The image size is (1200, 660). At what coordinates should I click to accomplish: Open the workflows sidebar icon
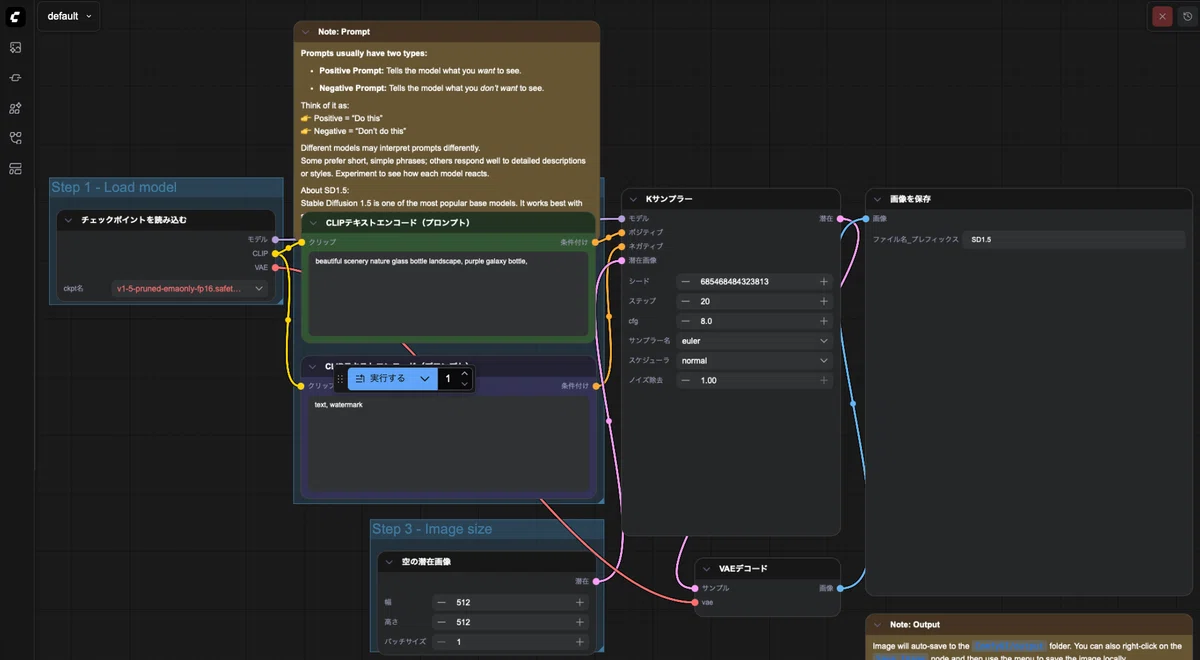[16, 138]
